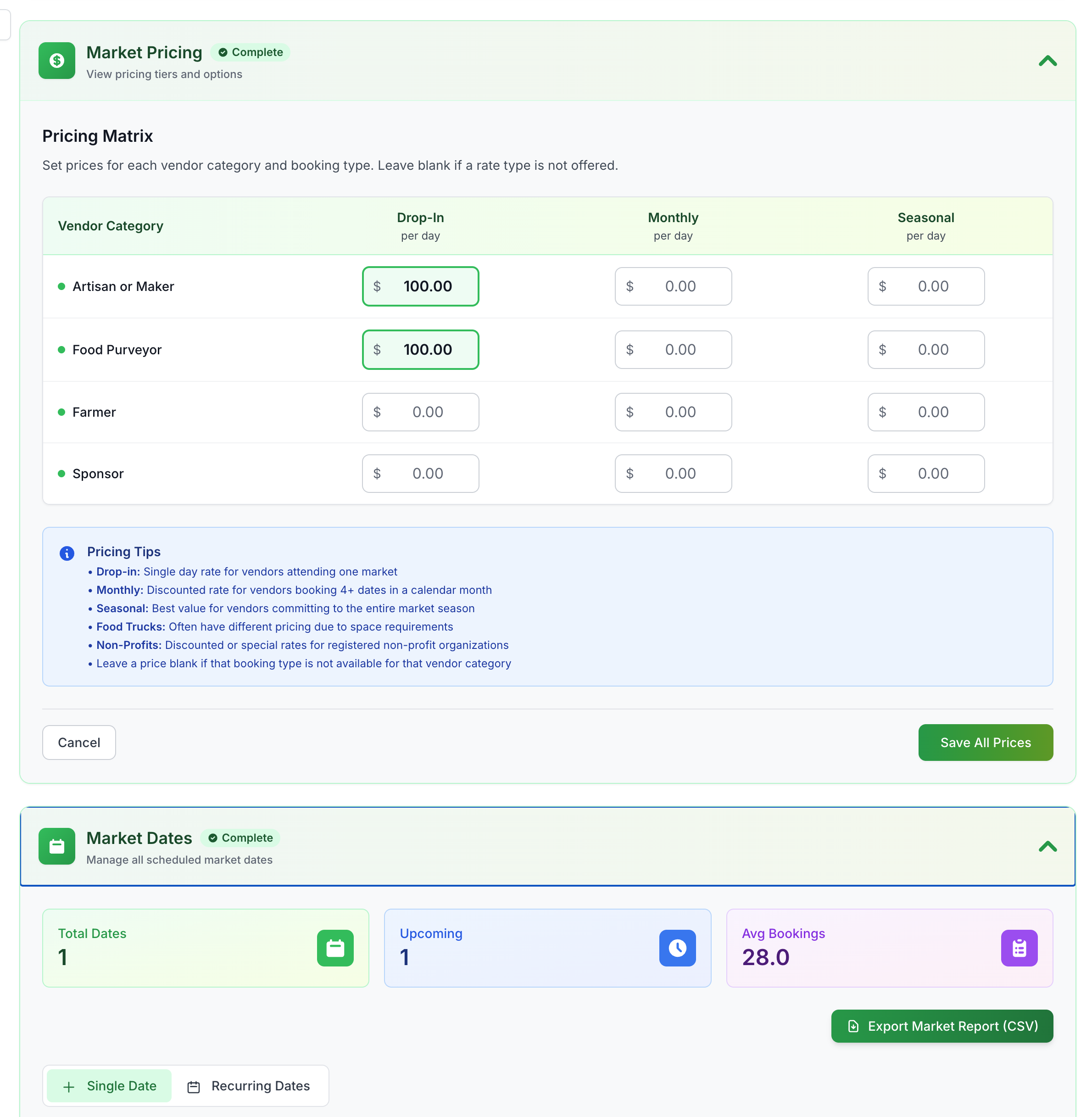The width and height of the screenshot is (1092, 1117).
Task: Click the Upcoming blue clock icon
Action: click(x=677, y=948)
